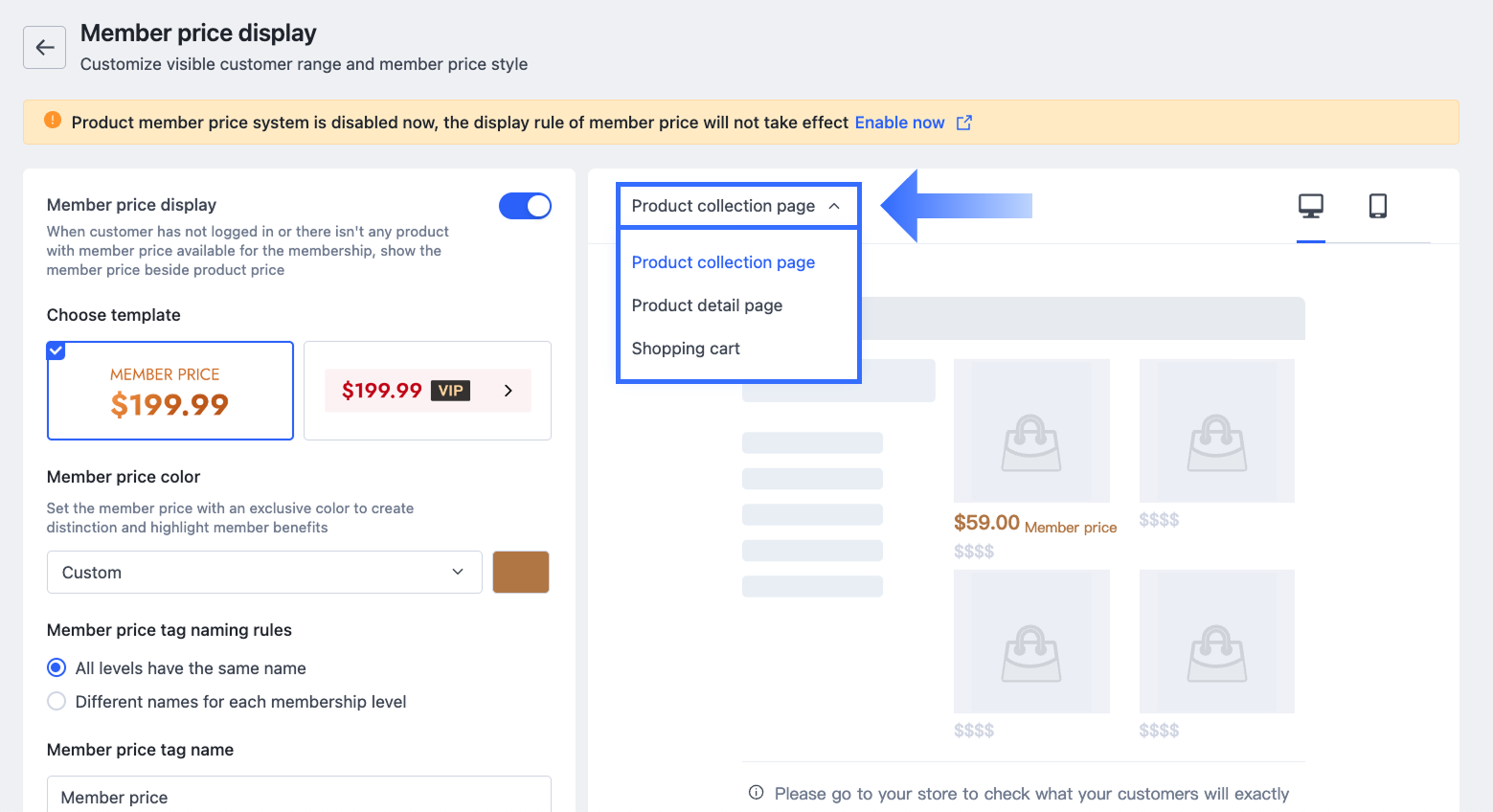
Task: Select Shopping cart option
Action: click(686, 349)
